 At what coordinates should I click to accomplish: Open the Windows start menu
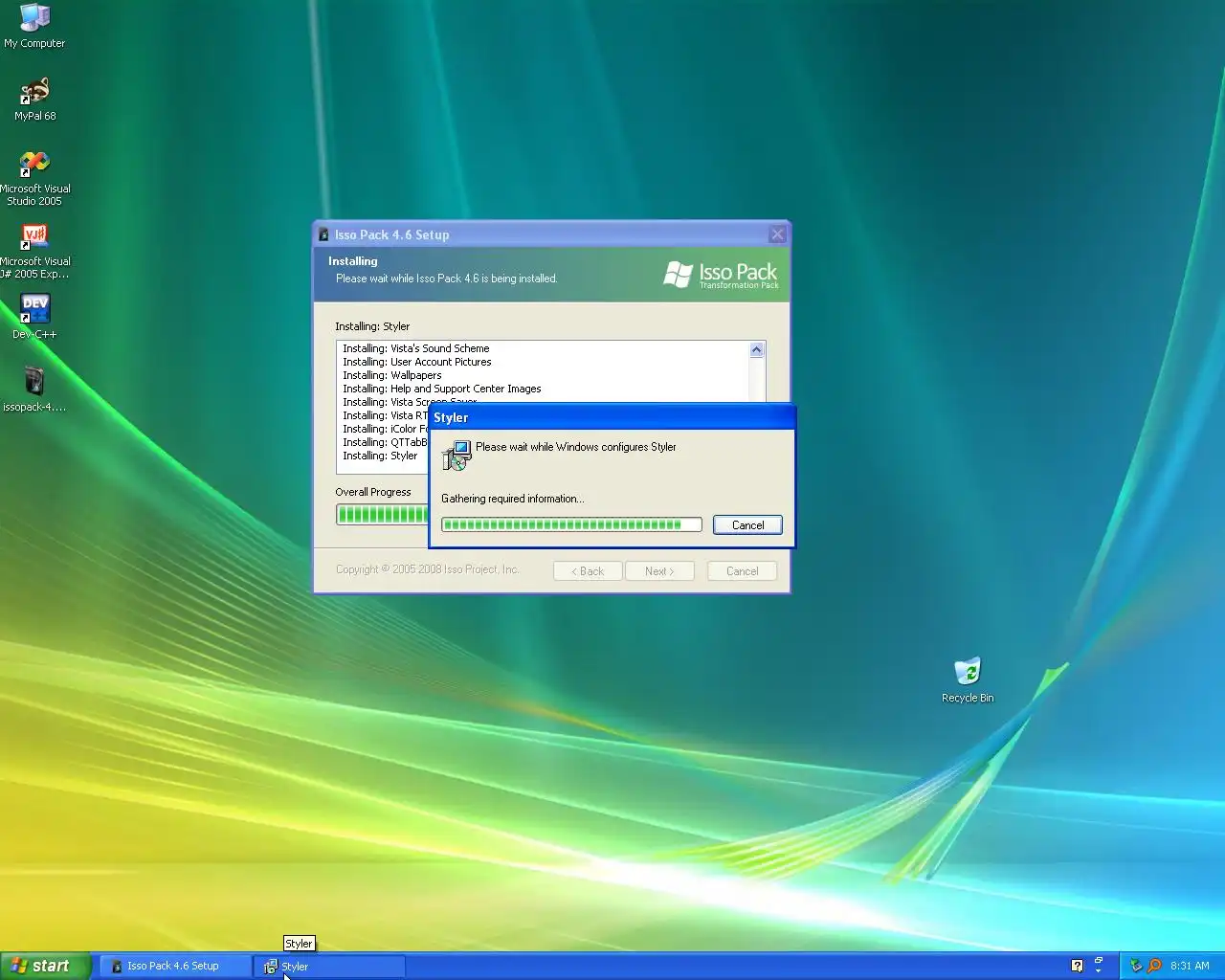[45, 966]
